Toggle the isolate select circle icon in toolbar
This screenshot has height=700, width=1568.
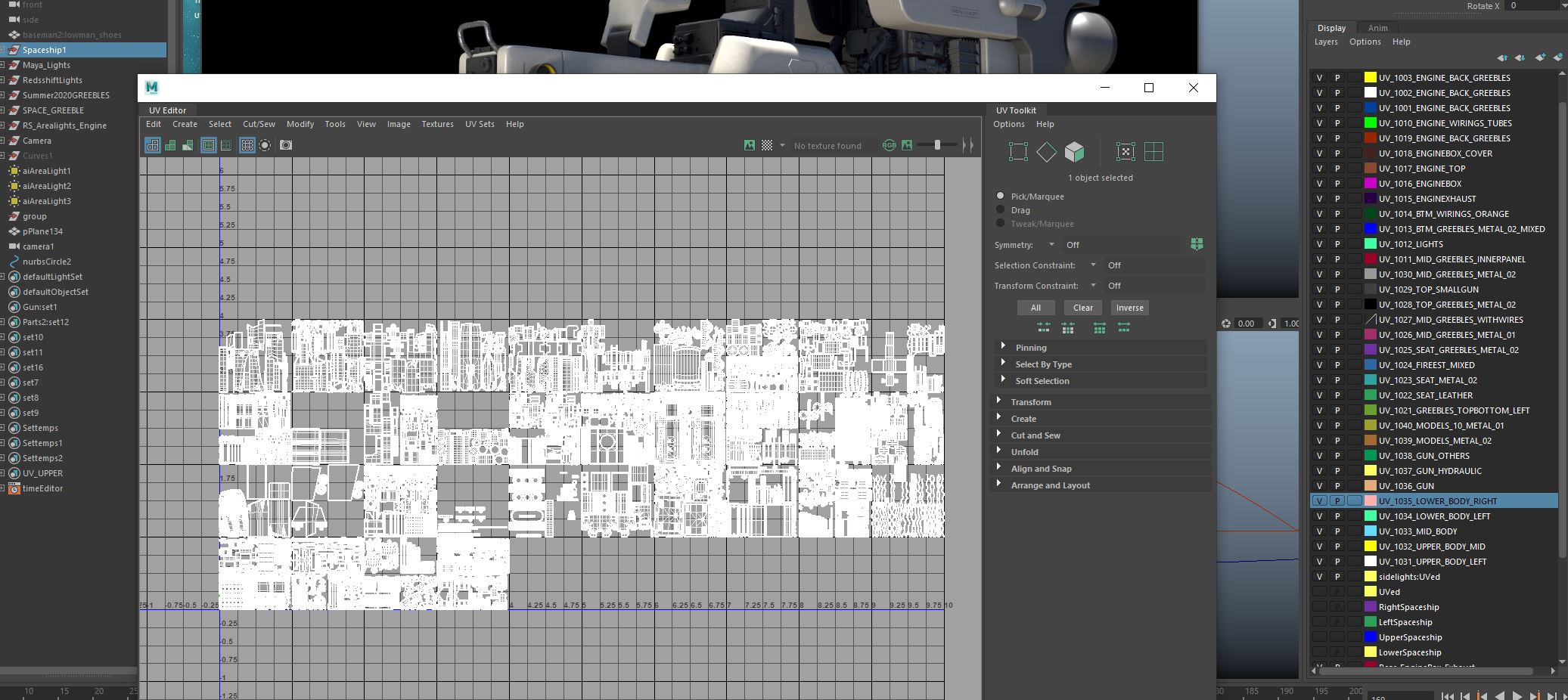pos(265,145)
